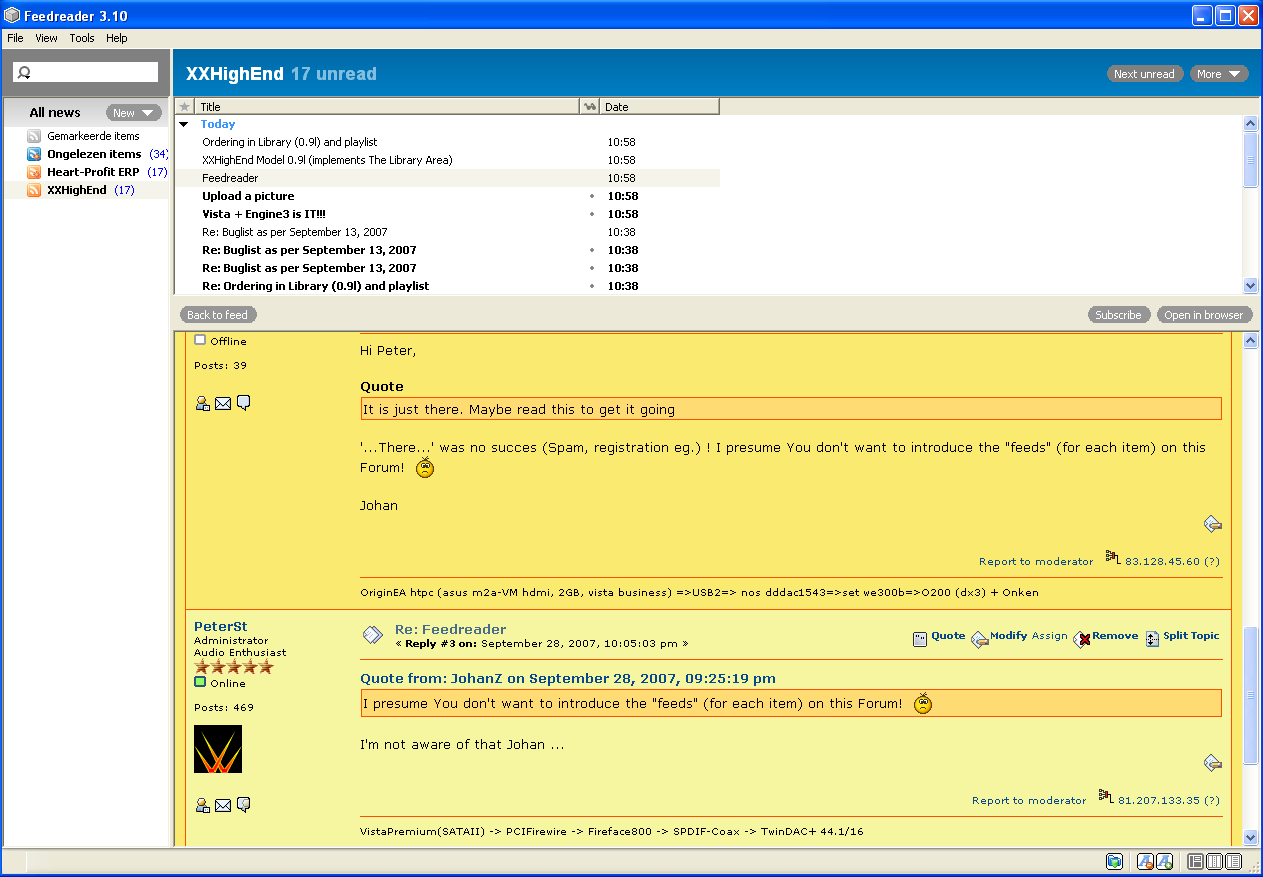This screenshot has width=1263, height=877.
Task: Click the quick-modify icon in Johan's post
Action: (1213, 523)
